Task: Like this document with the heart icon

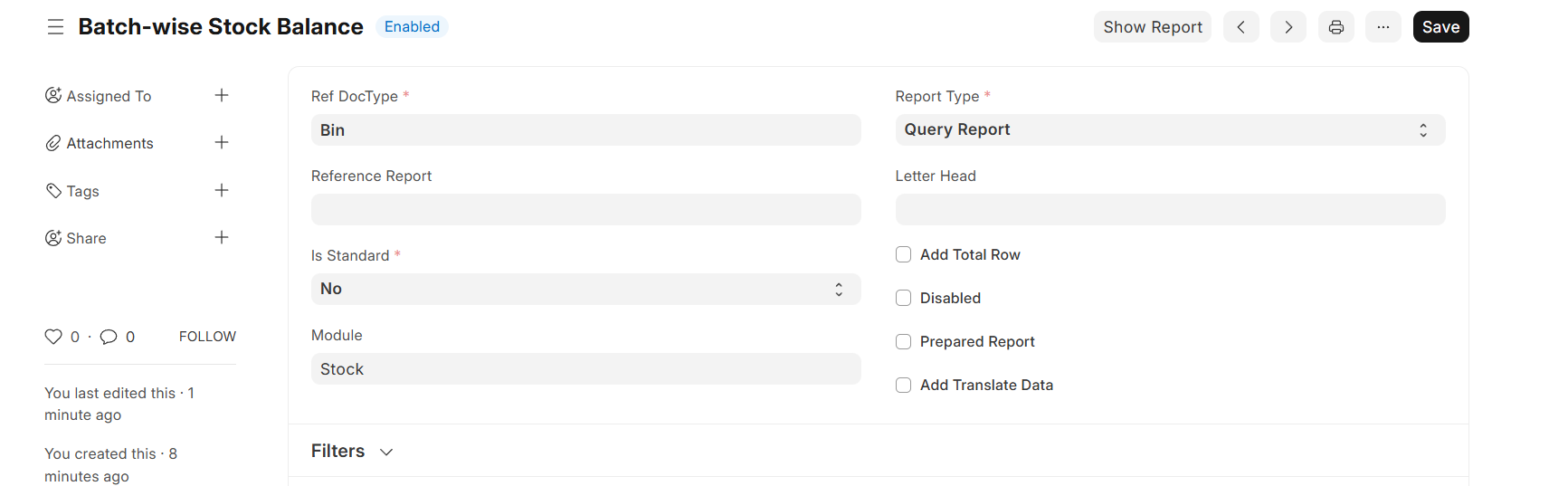Action: tap(53, 337)
